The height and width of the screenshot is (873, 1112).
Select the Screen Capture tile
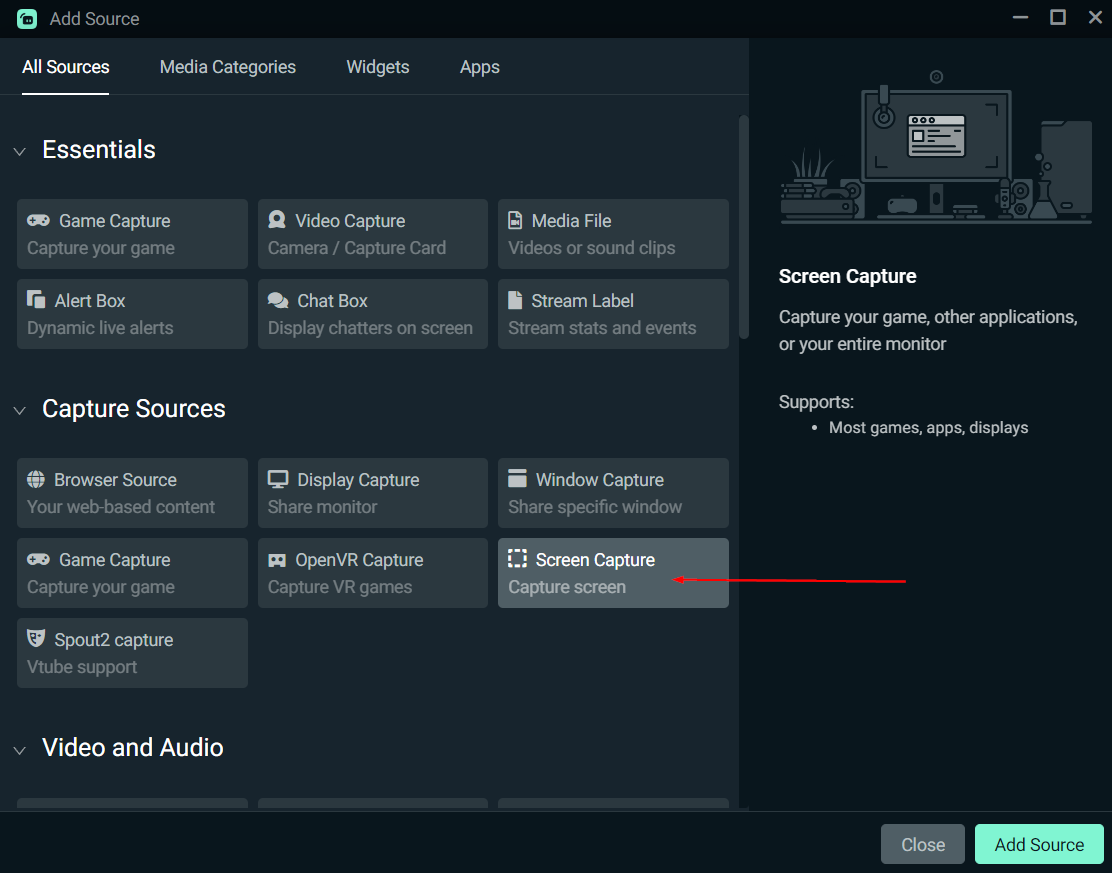[613, 572]
